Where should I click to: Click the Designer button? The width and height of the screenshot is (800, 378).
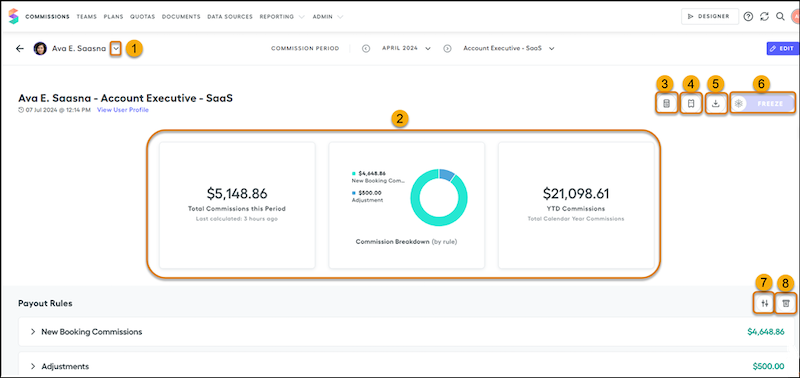710,16
